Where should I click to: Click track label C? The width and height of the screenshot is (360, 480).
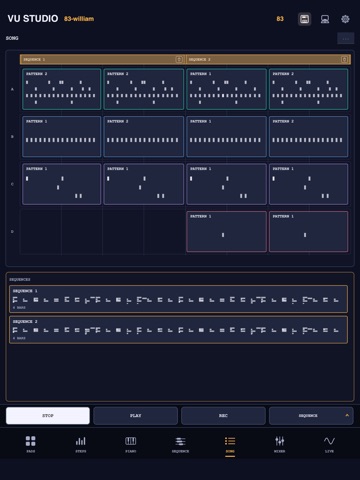[x=12, y=184]
